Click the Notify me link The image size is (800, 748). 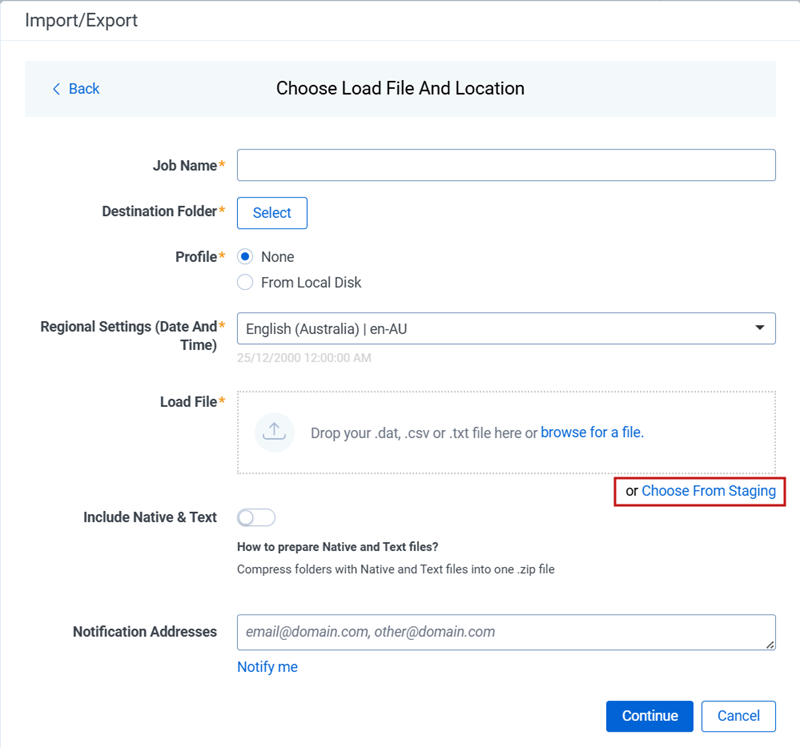pyautogui.click(x=266, y=666)
